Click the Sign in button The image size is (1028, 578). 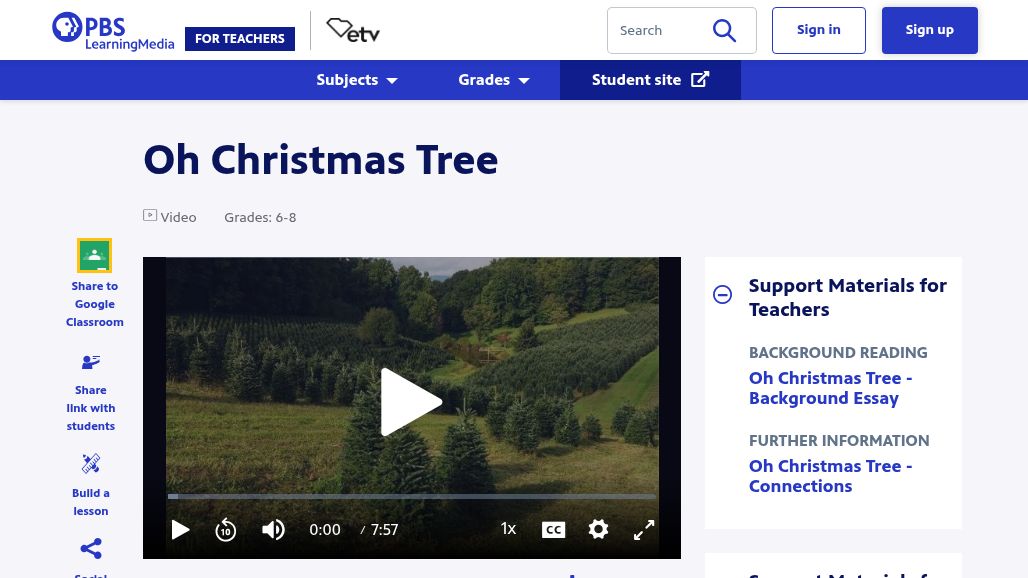tap(819, 30)
